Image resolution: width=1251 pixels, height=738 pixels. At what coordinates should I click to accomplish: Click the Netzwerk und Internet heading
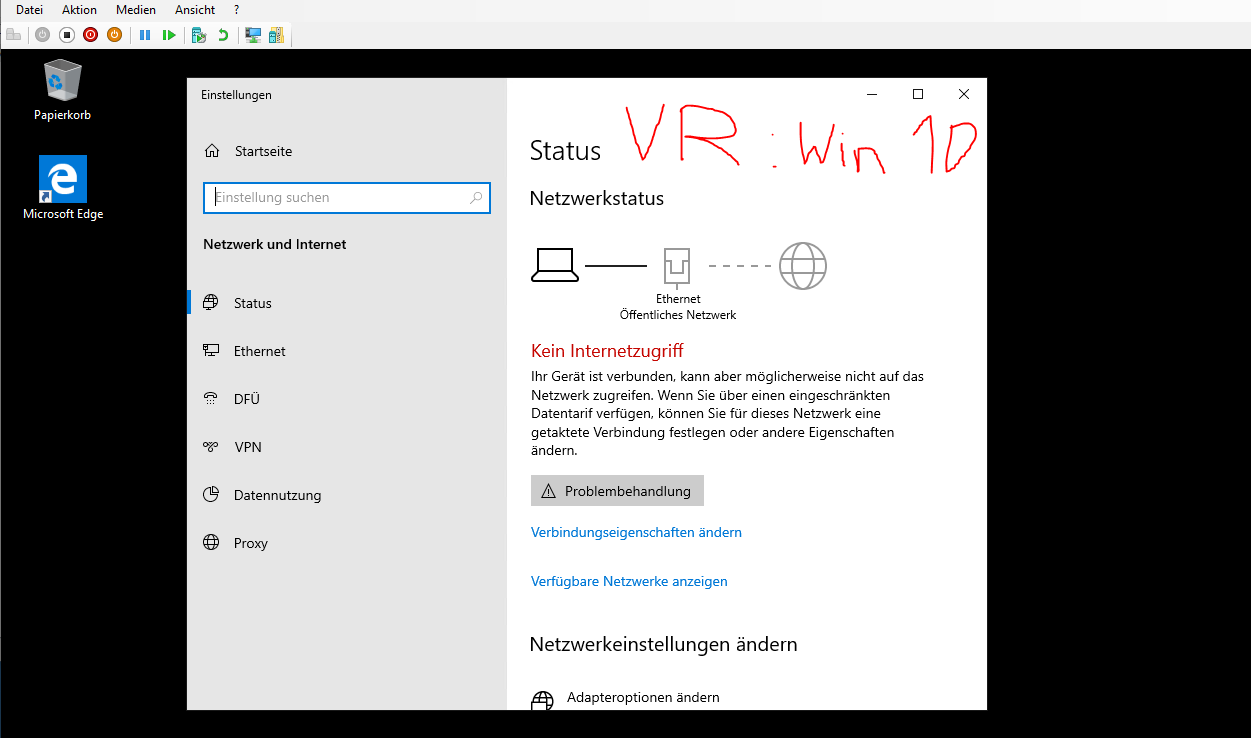click(275, 244)
